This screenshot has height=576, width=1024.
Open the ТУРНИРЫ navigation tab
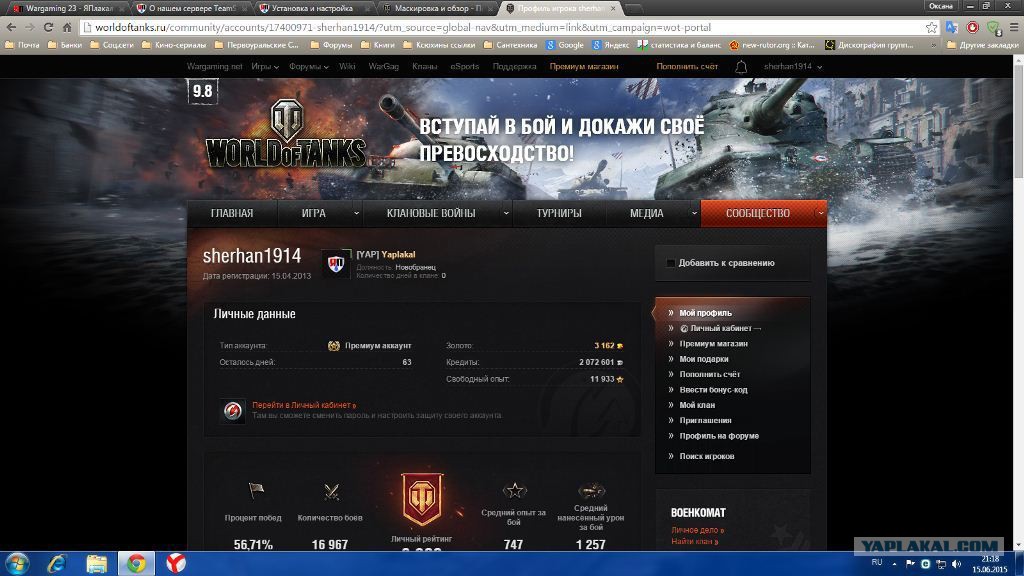[x=559, y=213]
